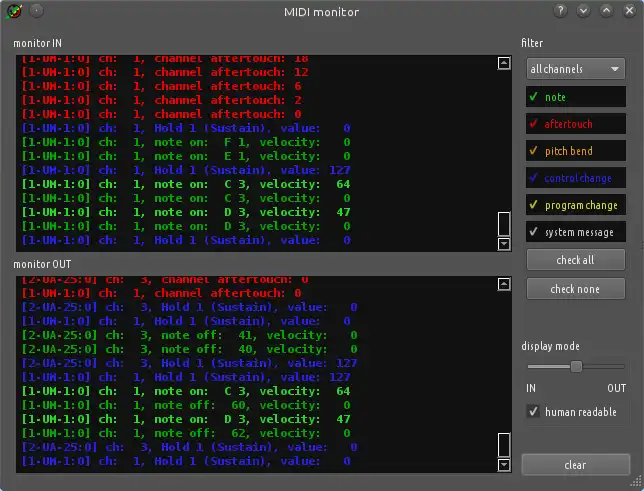Open the help question mark button

pyautogui.click(x=560, y=11)
